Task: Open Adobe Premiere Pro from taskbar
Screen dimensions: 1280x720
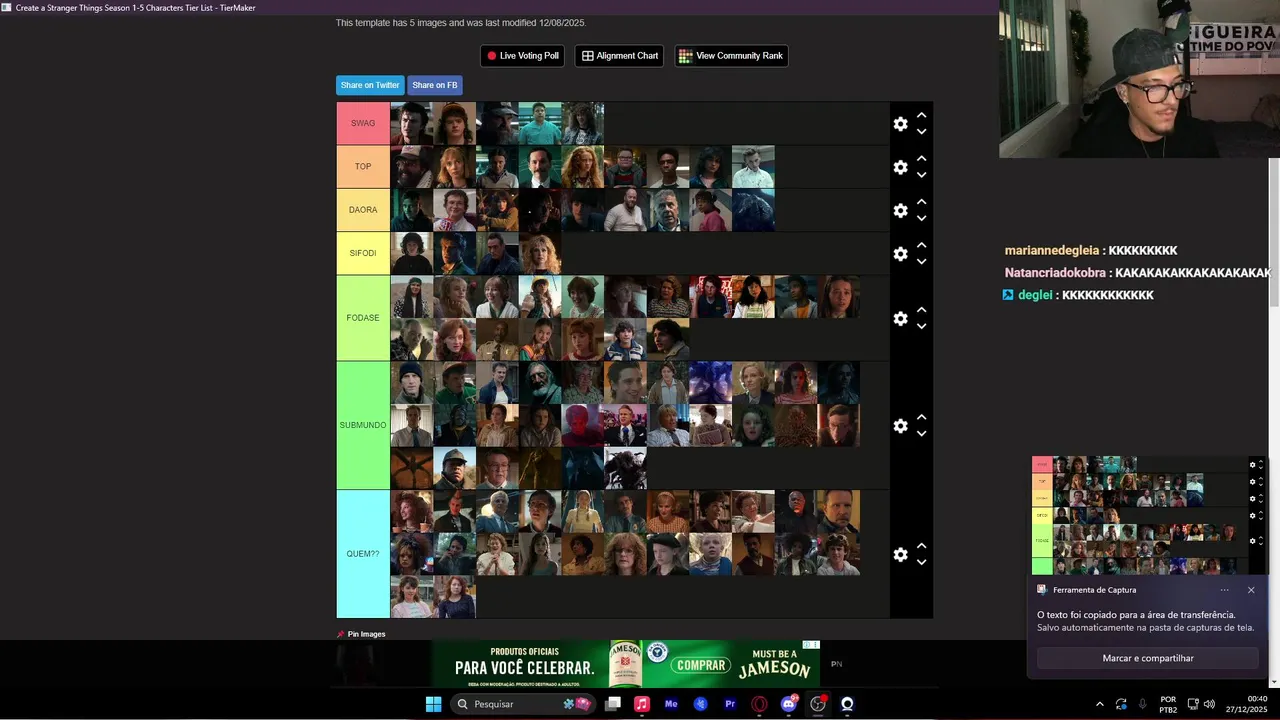Action: tap(730, 704)
